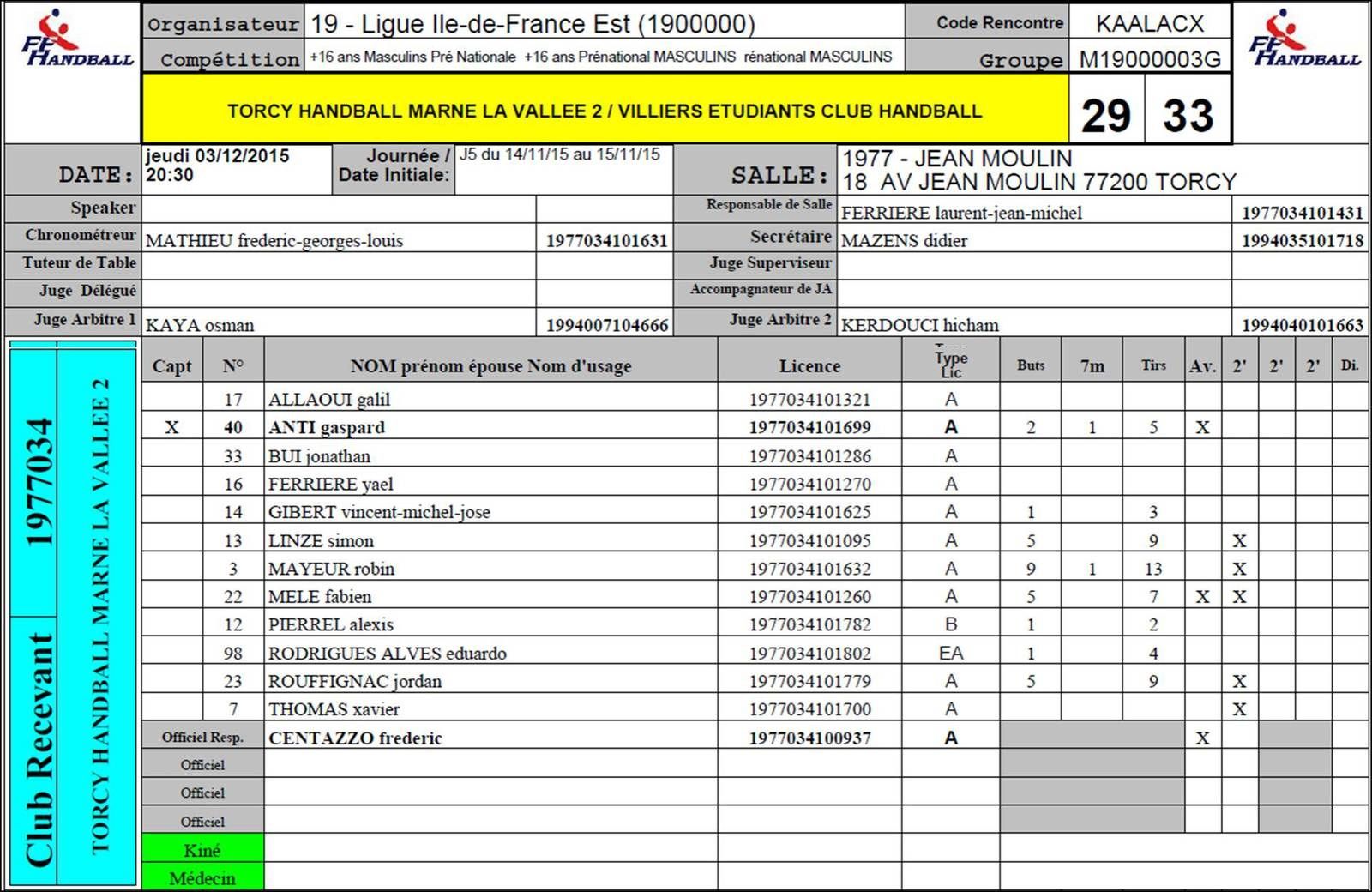Select timekeeper MATHIEU frederic-georges-louis
This screenshot has width=1372, height=892.
tap(274, 241)
